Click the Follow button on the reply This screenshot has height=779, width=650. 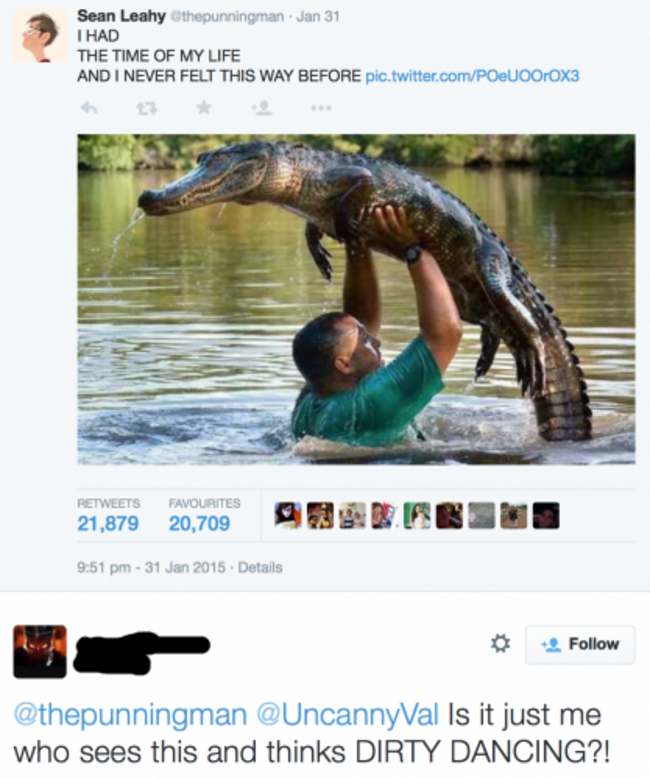pyautogui.click(x=580, y=644)
